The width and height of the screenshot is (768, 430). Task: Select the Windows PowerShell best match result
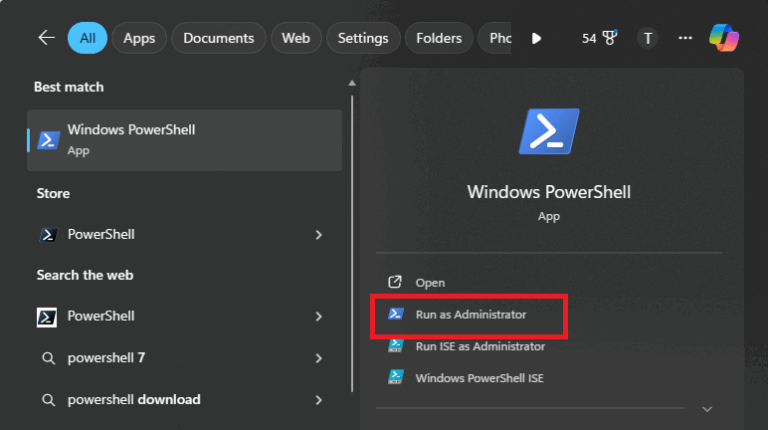click(x=185, y=140)
